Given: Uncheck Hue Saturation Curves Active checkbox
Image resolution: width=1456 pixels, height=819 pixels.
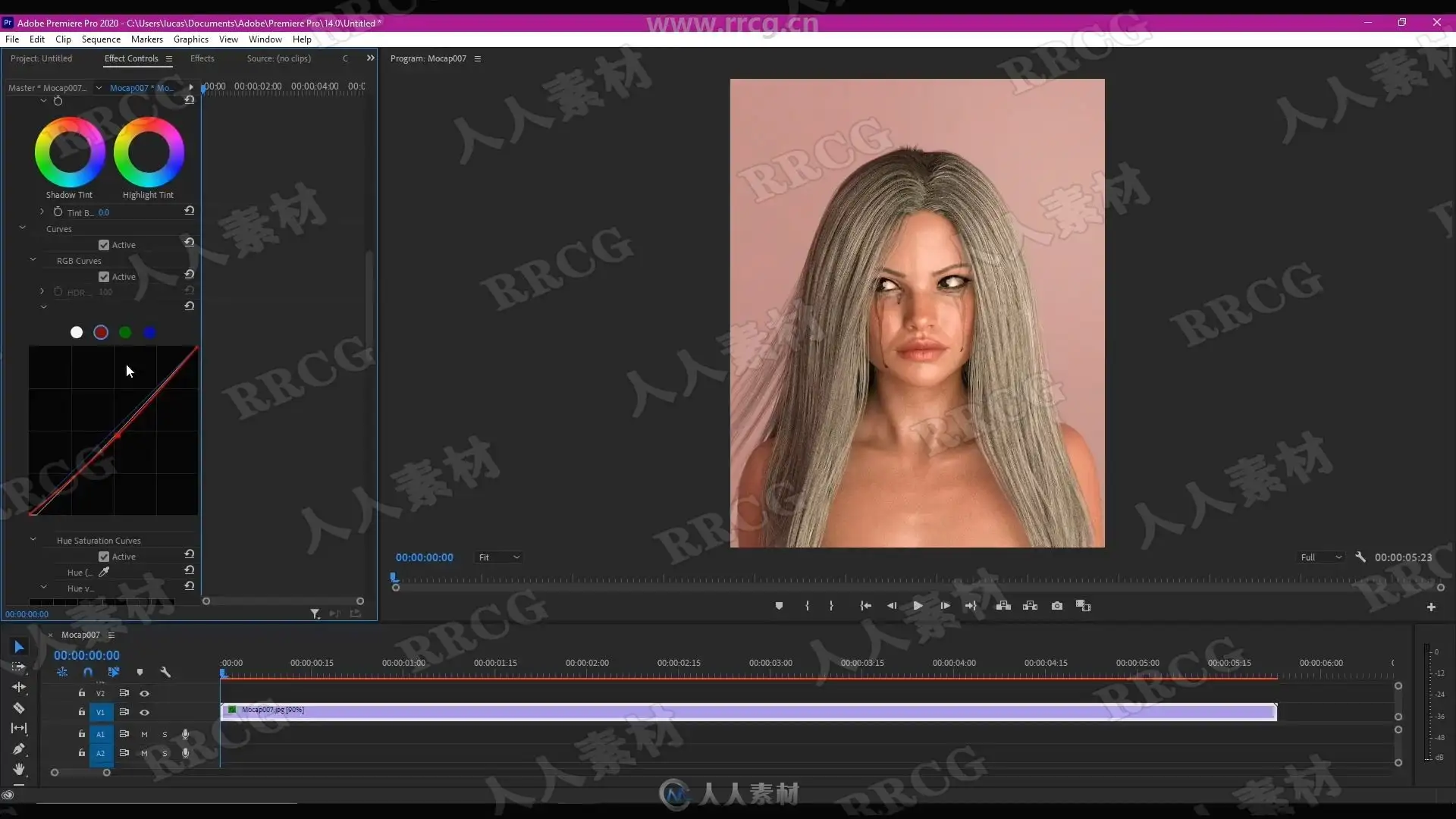Looking at the screenshot, I should [104, 557].
